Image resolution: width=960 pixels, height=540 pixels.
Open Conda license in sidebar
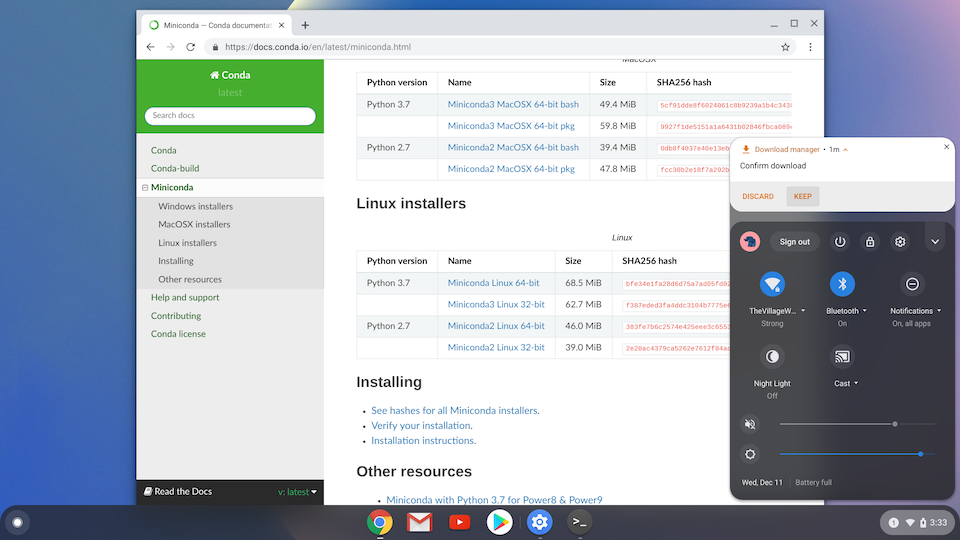pyautogui.click(x=178, y=334)
